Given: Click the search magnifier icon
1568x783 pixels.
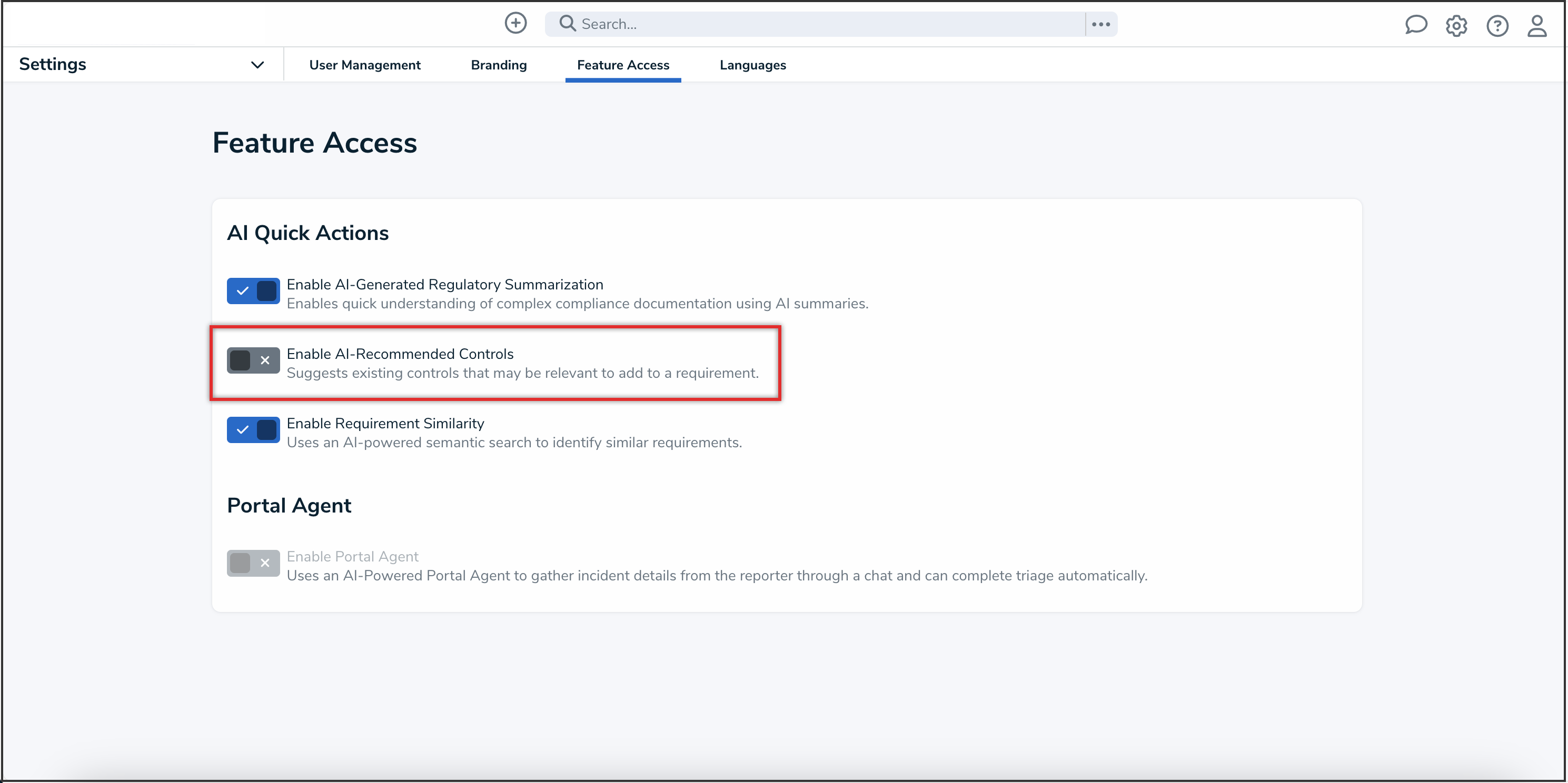Looking at the screenshot, I should (566, 23).
